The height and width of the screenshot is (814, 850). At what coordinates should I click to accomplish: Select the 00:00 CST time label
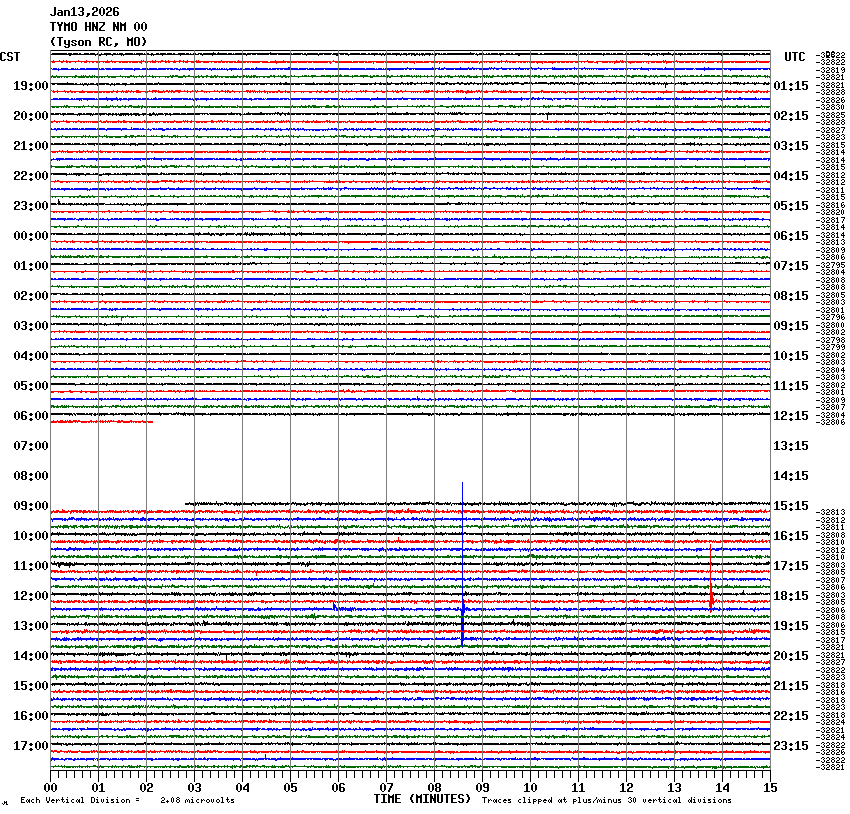click(31, 236)
